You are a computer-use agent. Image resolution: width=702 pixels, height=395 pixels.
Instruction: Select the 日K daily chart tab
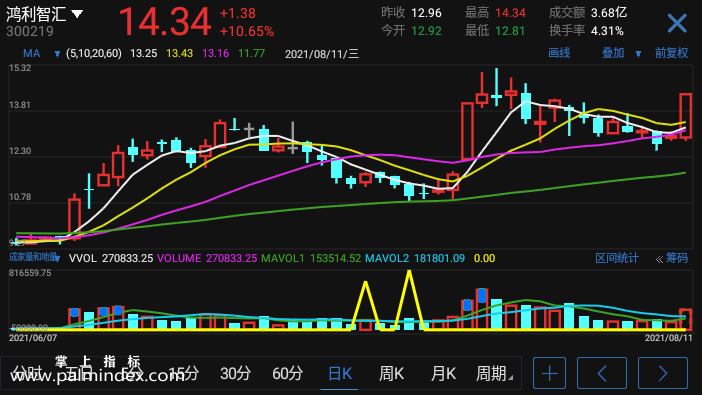[340, 373]
